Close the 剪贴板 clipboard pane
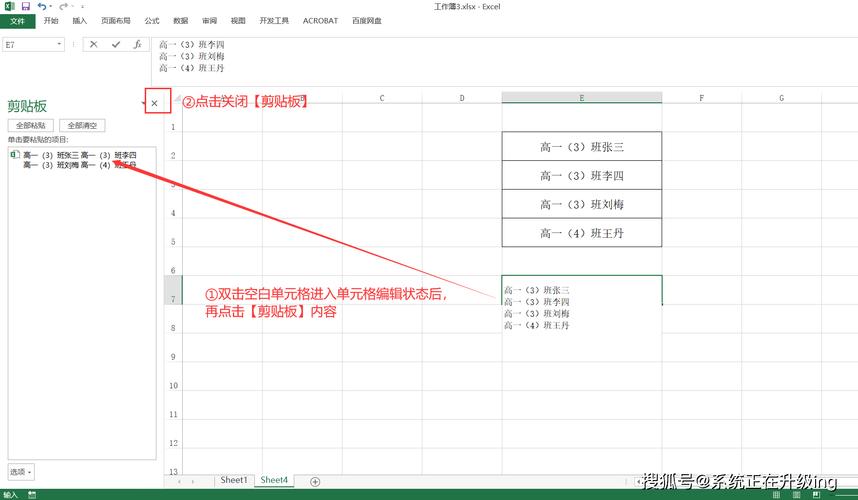Image resolution: width=858 pixels, height=500 pixels. 155,103
